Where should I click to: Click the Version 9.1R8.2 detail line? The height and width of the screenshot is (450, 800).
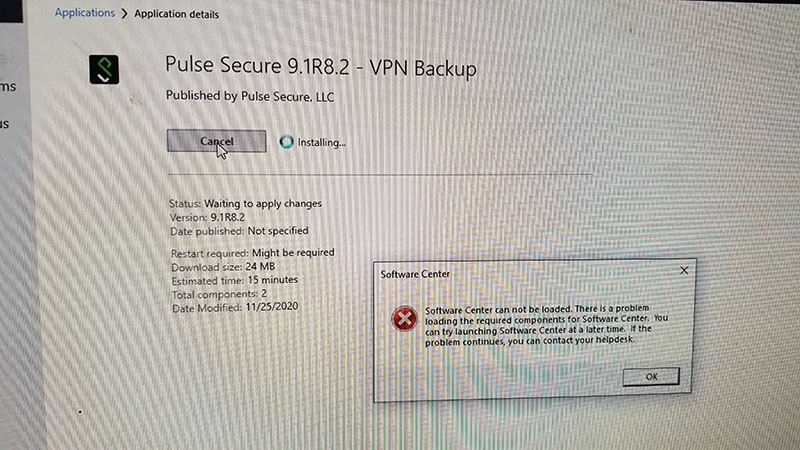[207, 217]
